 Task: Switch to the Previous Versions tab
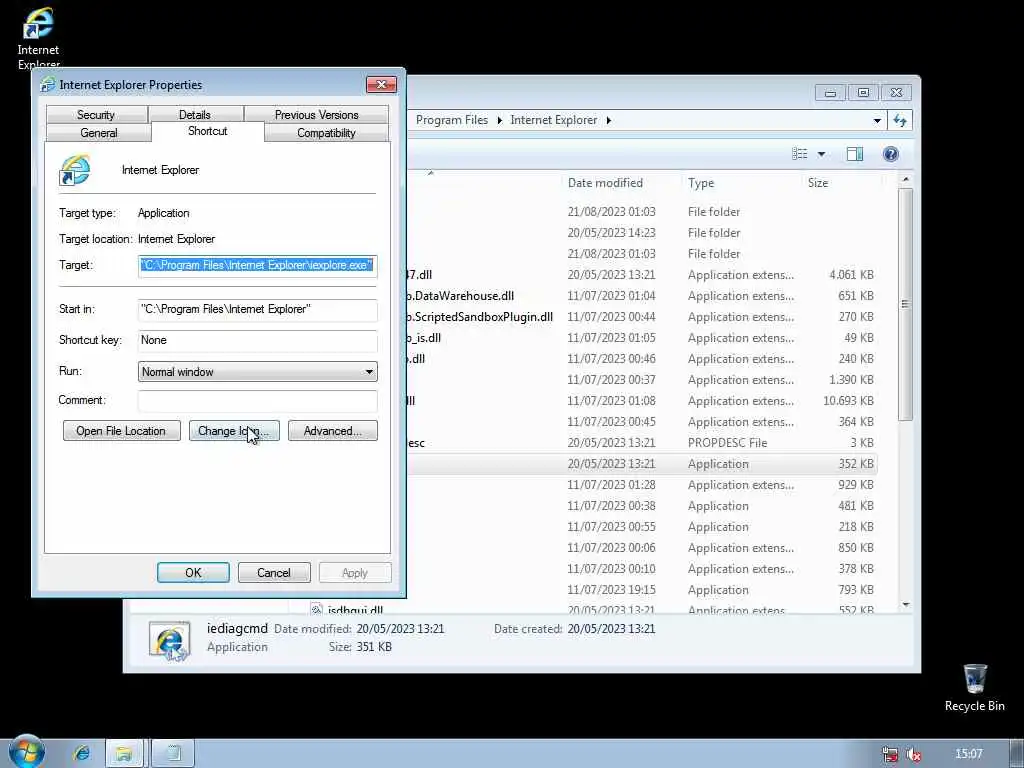coord(316,115)
